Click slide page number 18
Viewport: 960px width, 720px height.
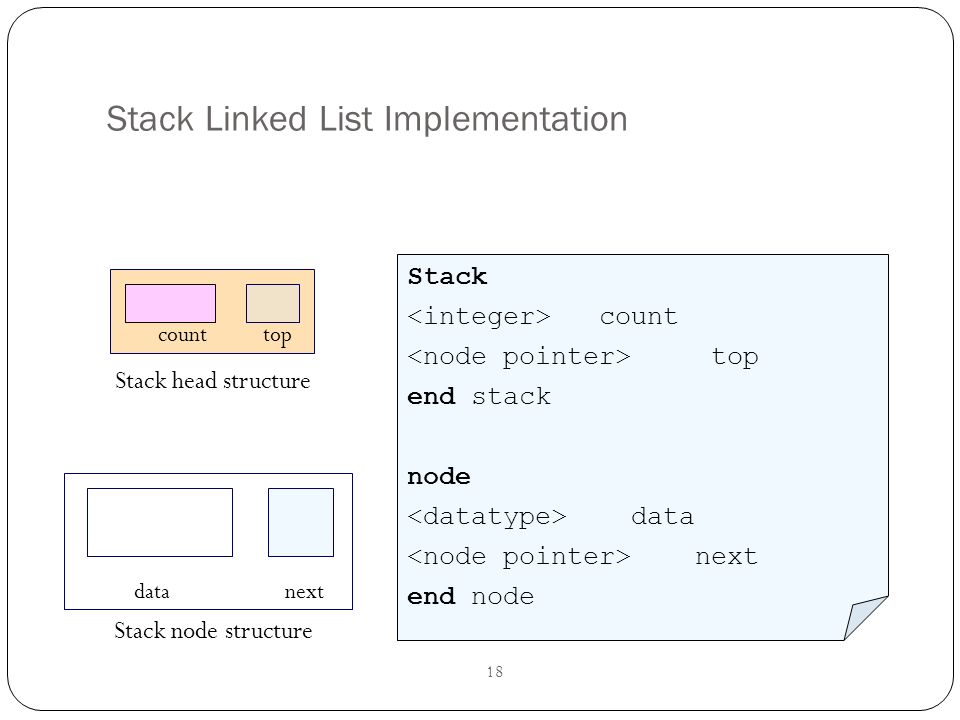coord(495,672)
